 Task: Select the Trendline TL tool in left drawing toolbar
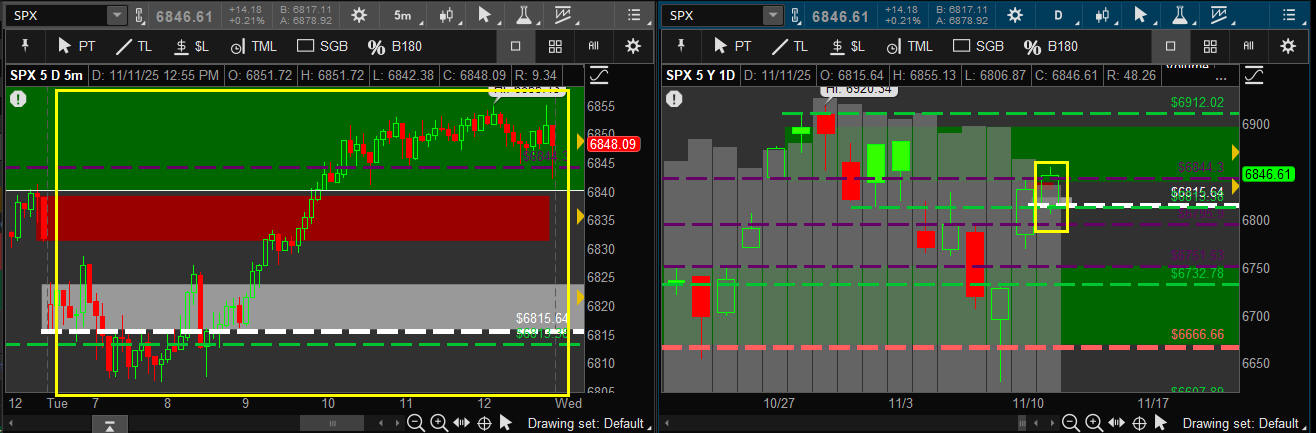click(x=133, y=46)
